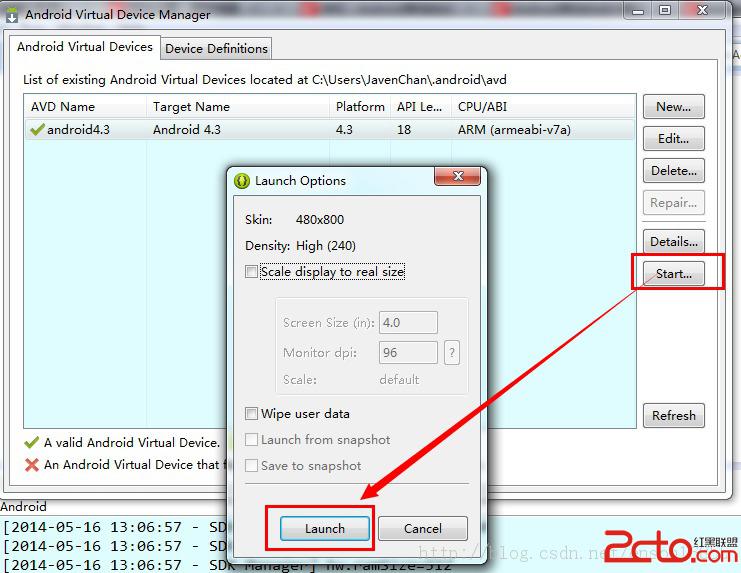Enable Scale display to real size

251,272
